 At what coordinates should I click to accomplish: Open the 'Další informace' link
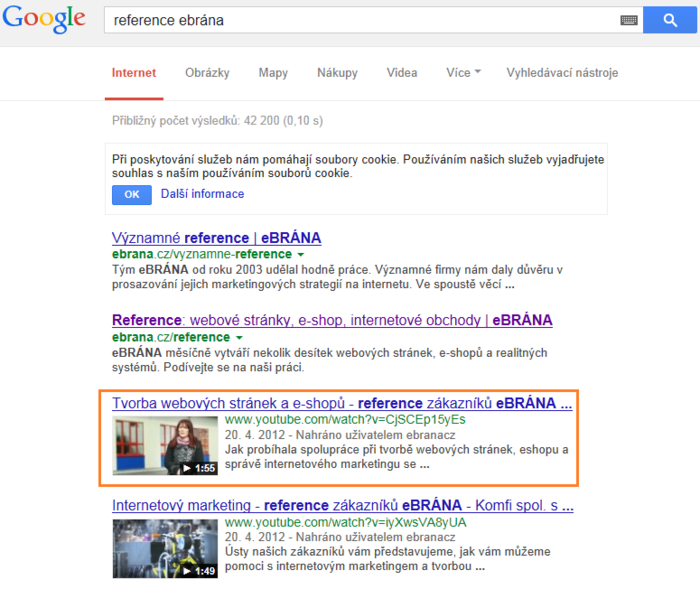pos(203,194)
